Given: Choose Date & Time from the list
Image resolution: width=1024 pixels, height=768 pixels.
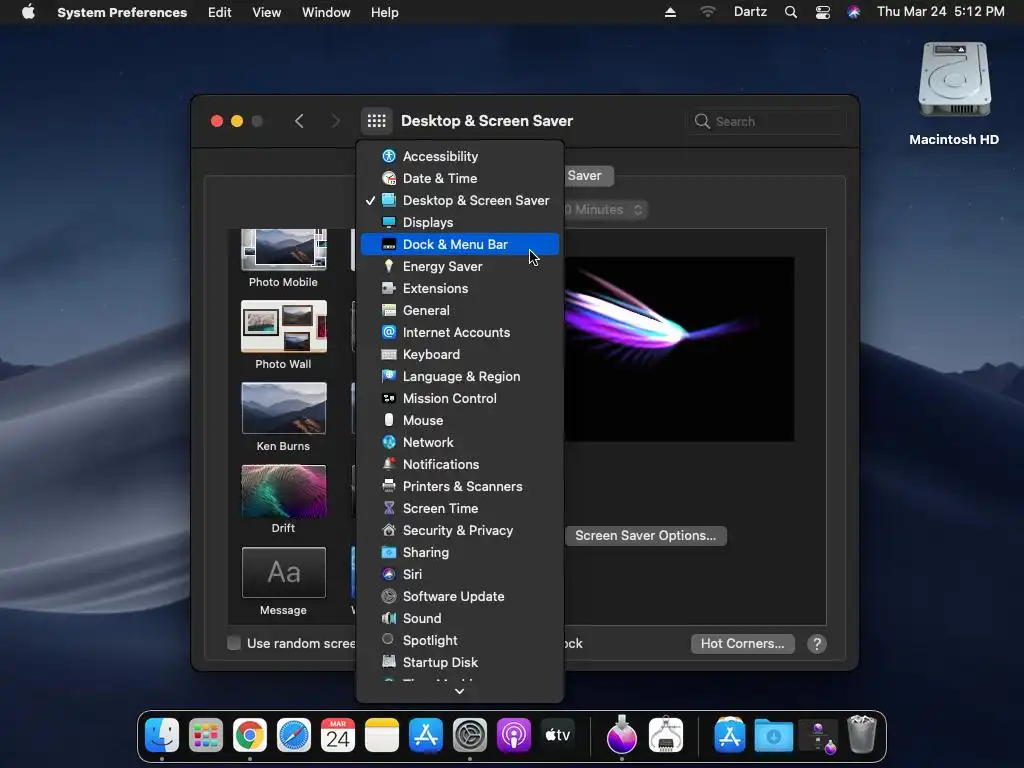Looking at the screenshot, I should tap(460, 178).
